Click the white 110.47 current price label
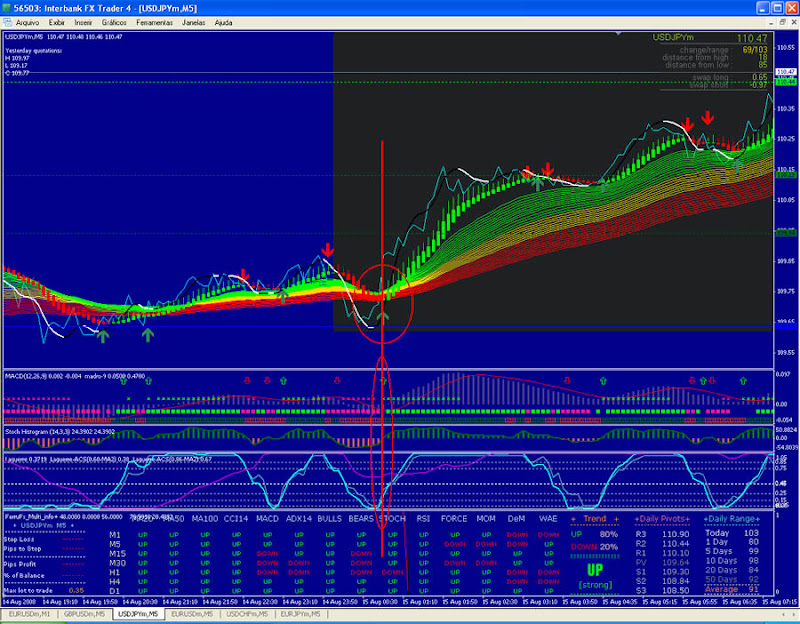The image size is (800, 624). (786, 72)
